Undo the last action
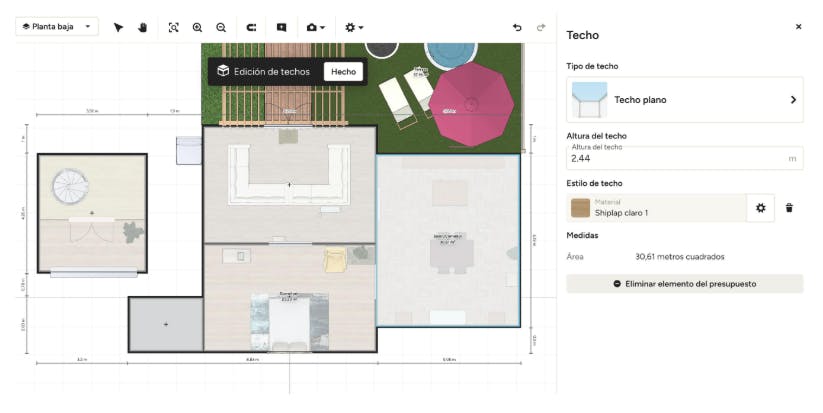Screen dimensions: 823x413 517,27
